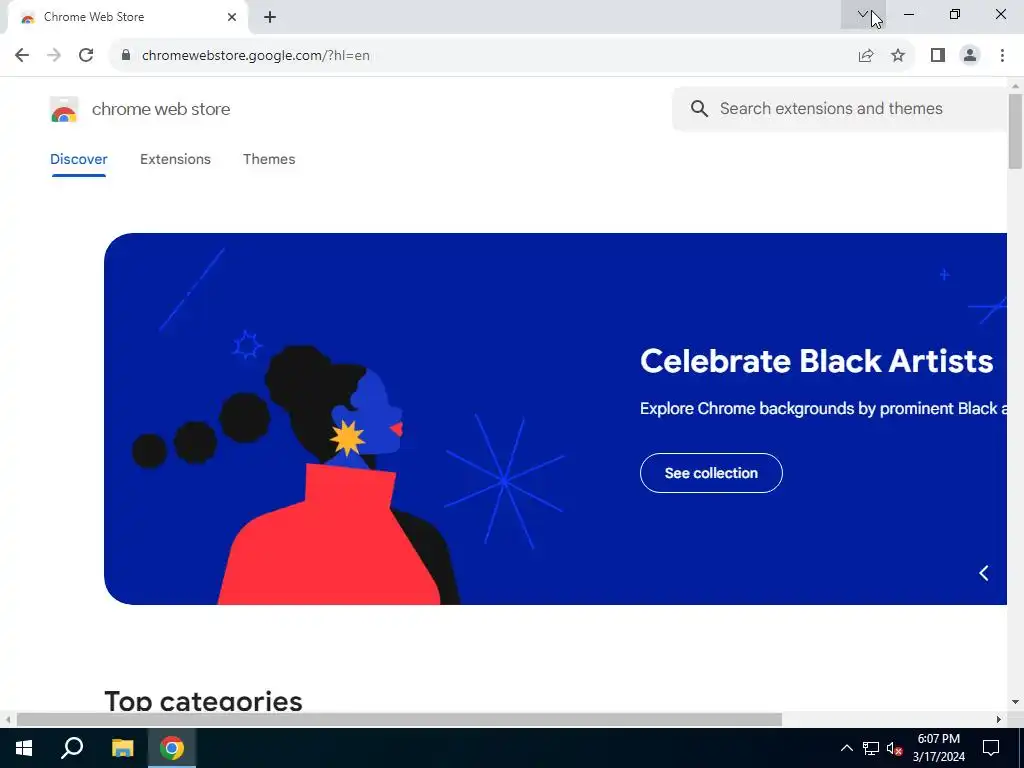Viewport: 1024px width, 768px height.
Task: Switch to the Themes tab
Action: pyautogui.click(x=269, y=159)
